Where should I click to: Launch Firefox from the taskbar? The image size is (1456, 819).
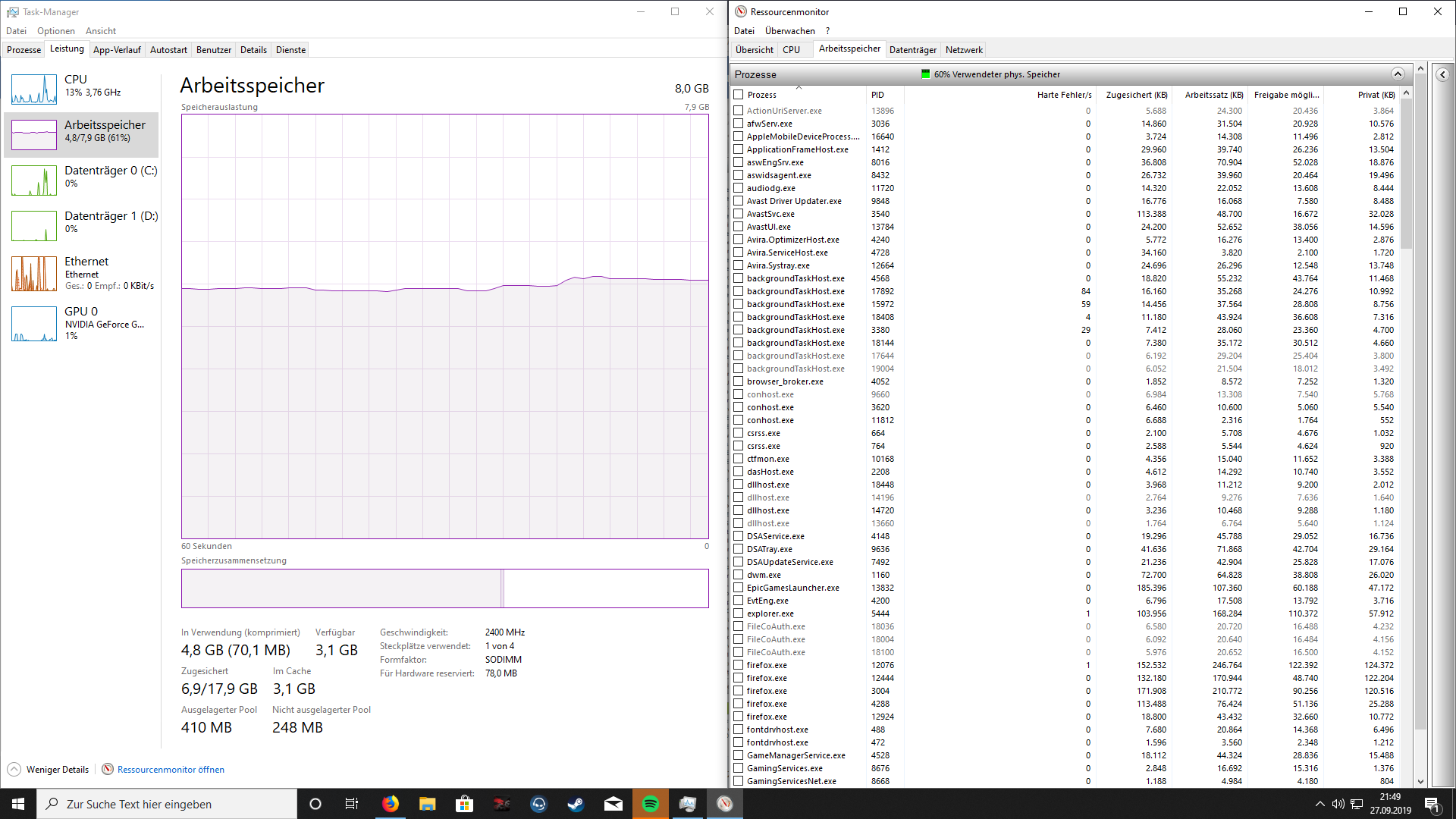click(x=391, y=804)
